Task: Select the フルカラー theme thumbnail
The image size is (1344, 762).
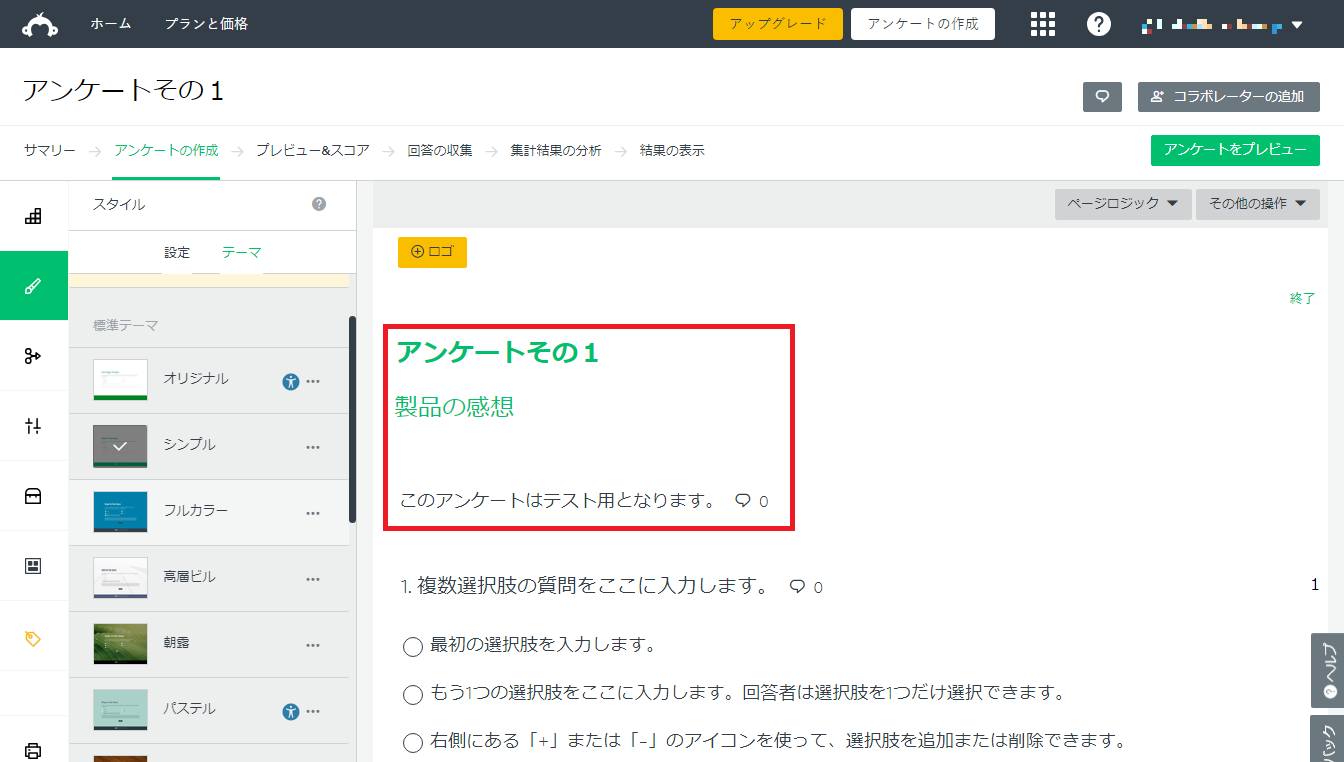Action: [x=119, y=511]
